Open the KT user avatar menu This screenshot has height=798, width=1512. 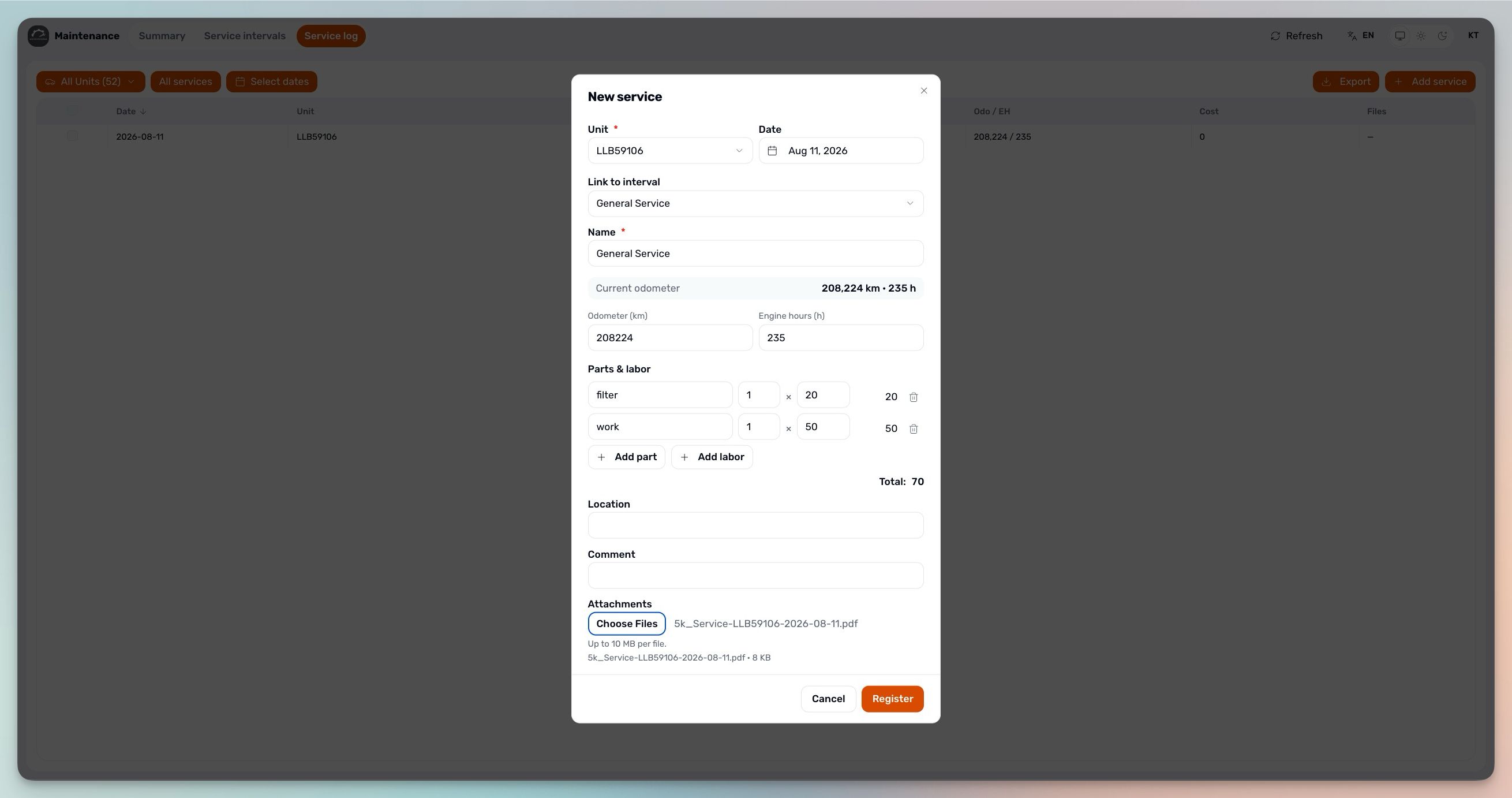1473,36
